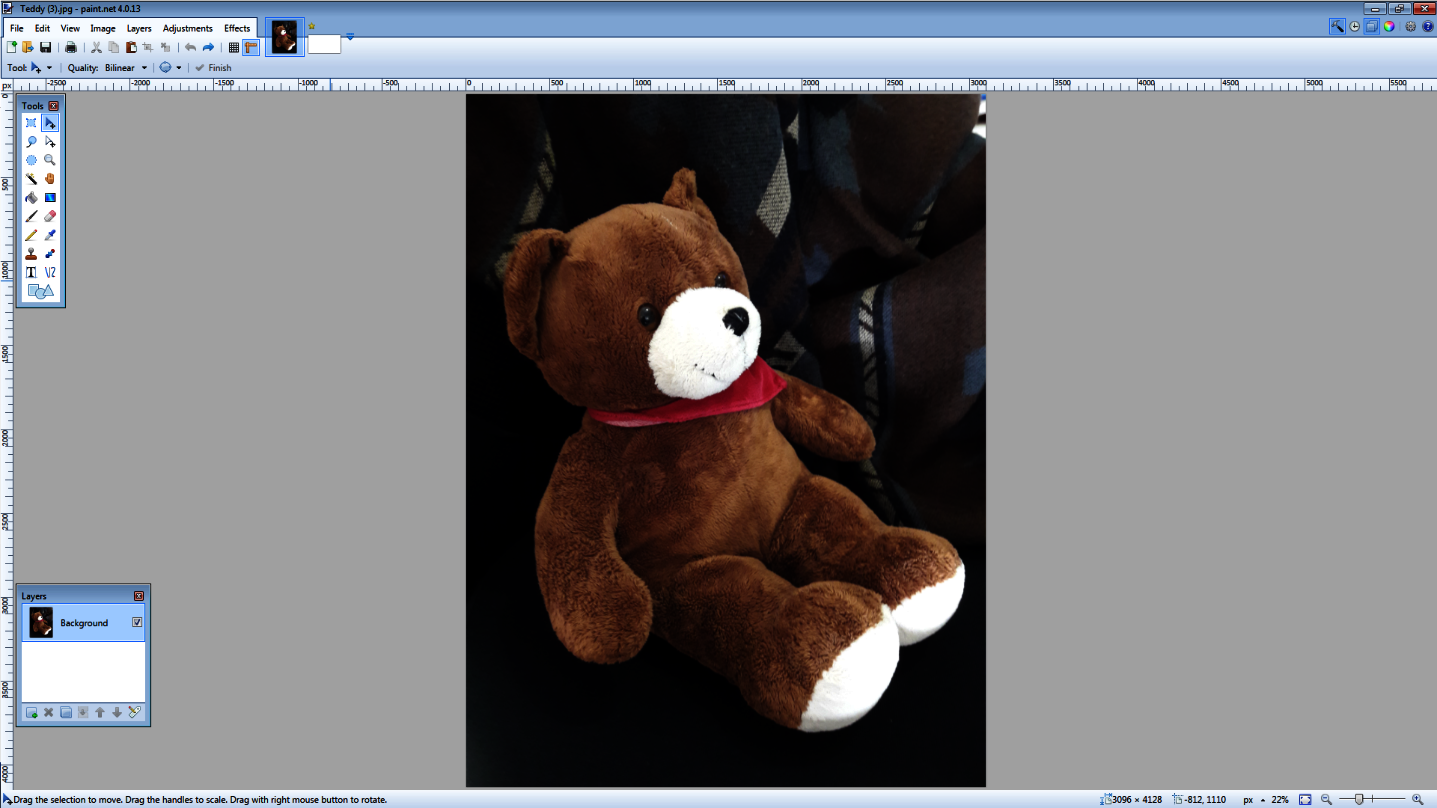Select the Magic Wand tool
The height and width of the screenshot is (808, 1437).
coord(31,178)
